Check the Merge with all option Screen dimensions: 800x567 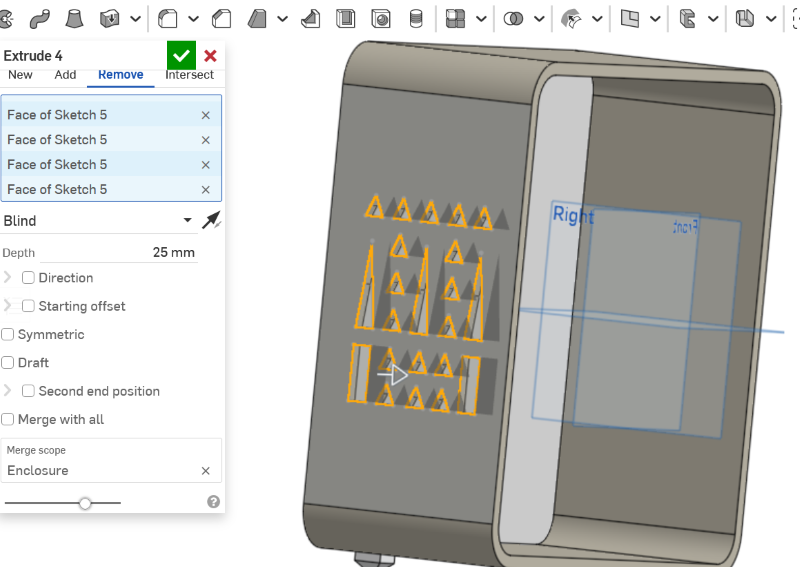pyautogui.click(x=8, y=419)
